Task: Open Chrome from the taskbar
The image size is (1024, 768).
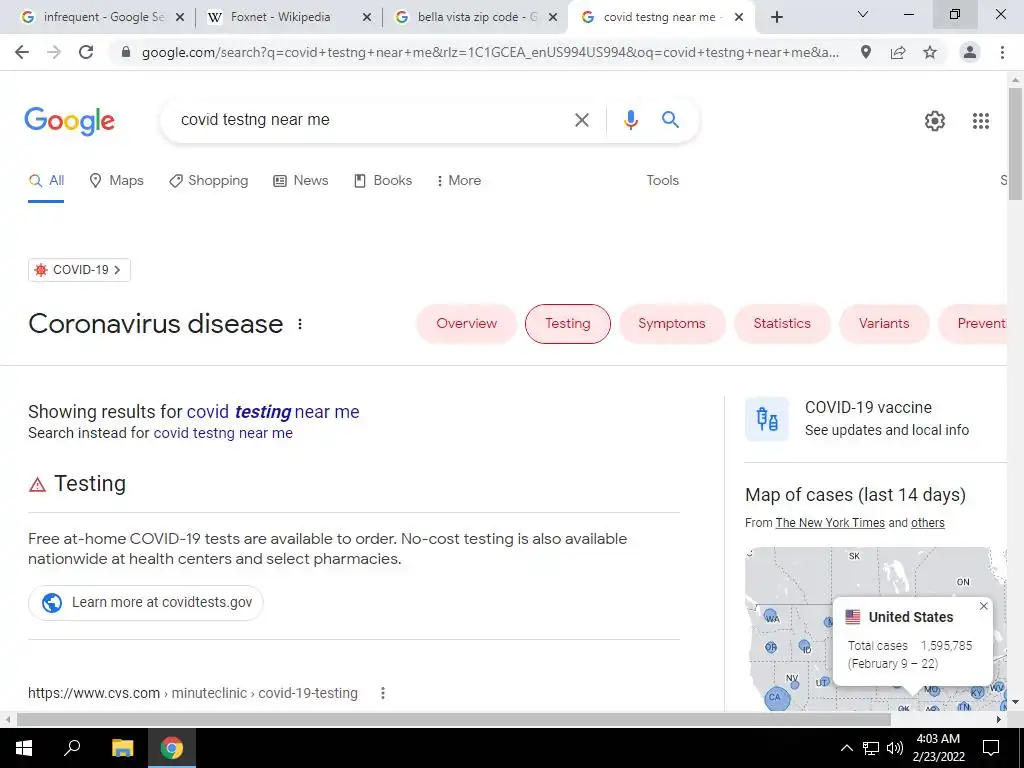Action: [172, 748]
